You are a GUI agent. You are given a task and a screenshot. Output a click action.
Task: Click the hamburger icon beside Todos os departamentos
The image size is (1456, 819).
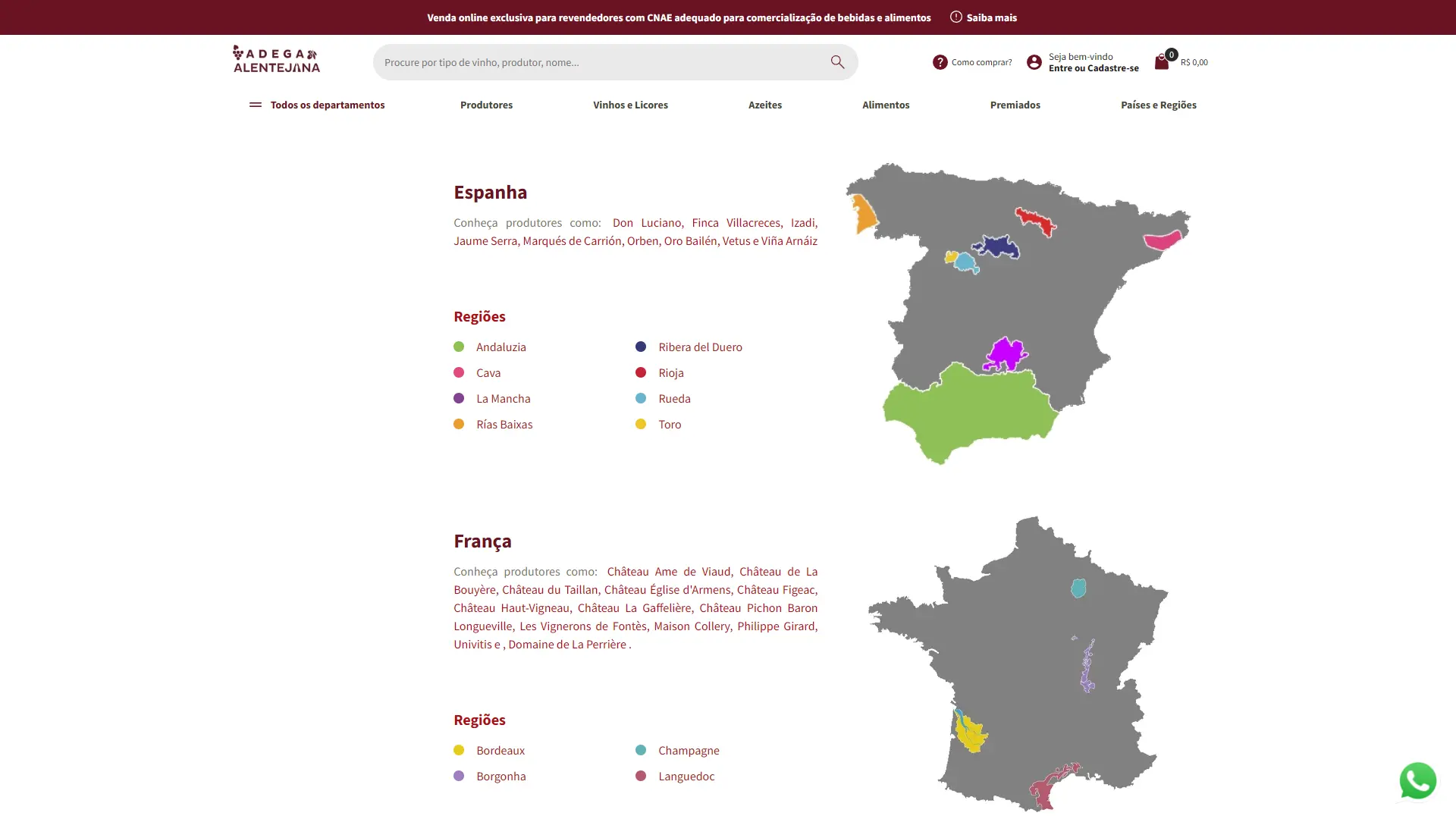click(256, 105)
